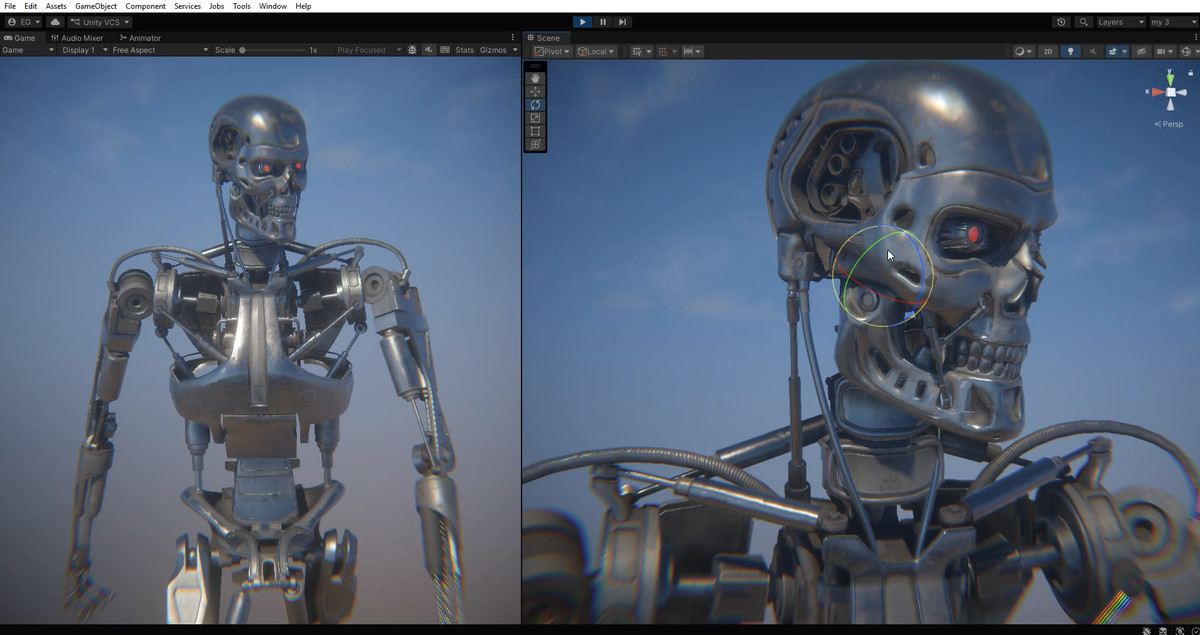
Task: Toggle hidden objects visibility eye icon
Action: [1141, 51]
